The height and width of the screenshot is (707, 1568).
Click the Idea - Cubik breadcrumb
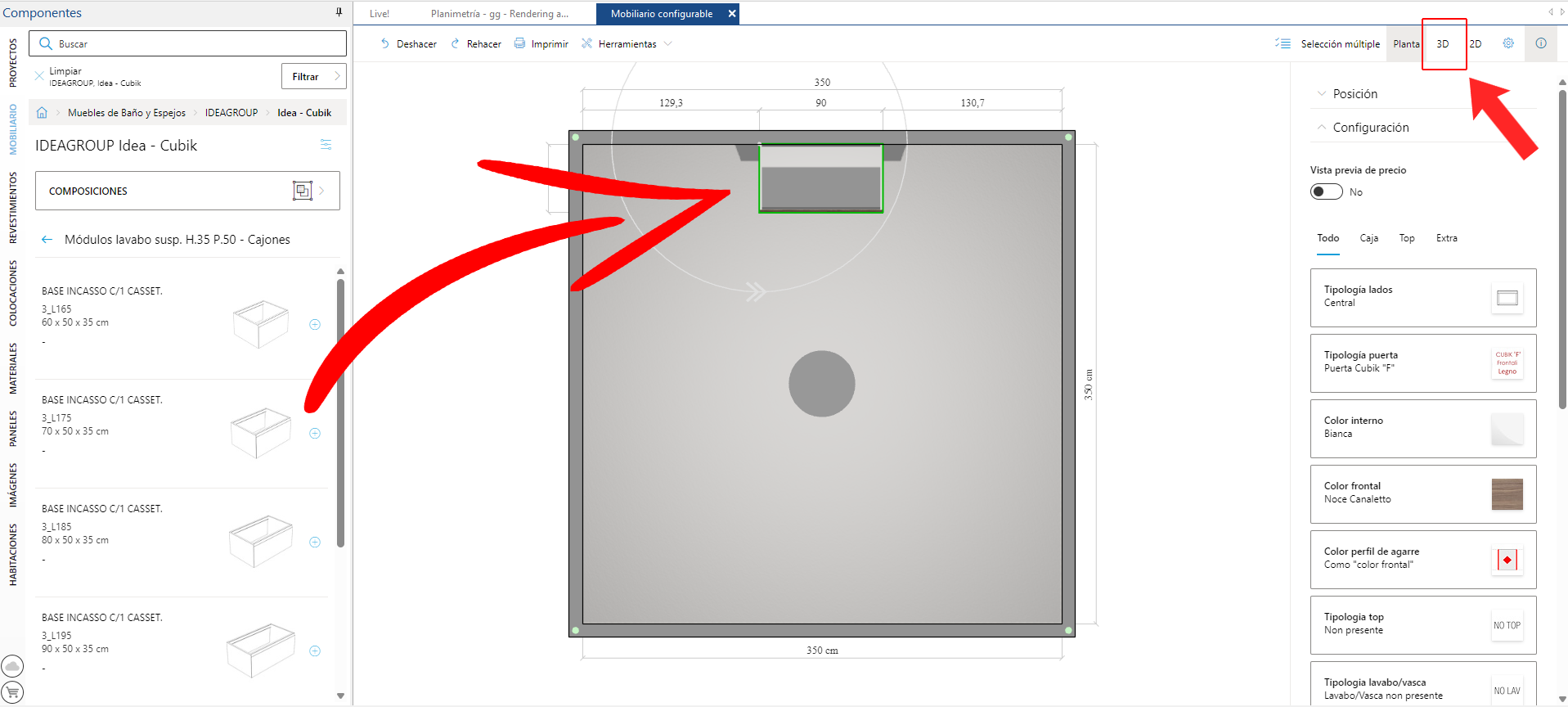(304, 113)
